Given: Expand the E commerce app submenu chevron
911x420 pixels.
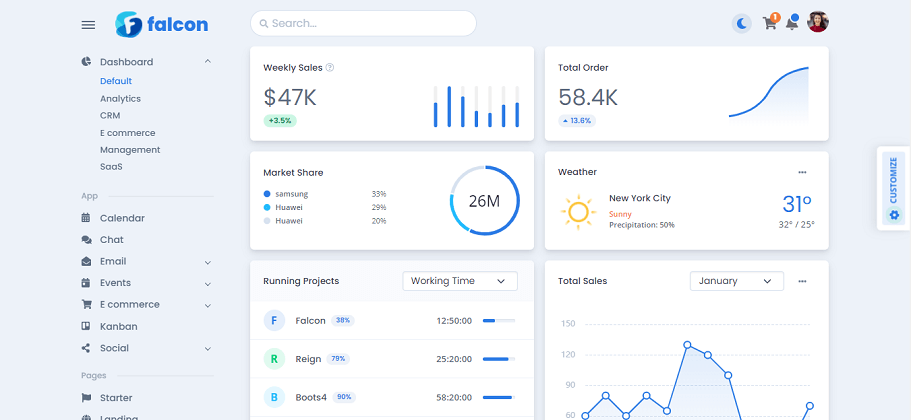Looking at the screenshot, I should (x=207, y=306).
